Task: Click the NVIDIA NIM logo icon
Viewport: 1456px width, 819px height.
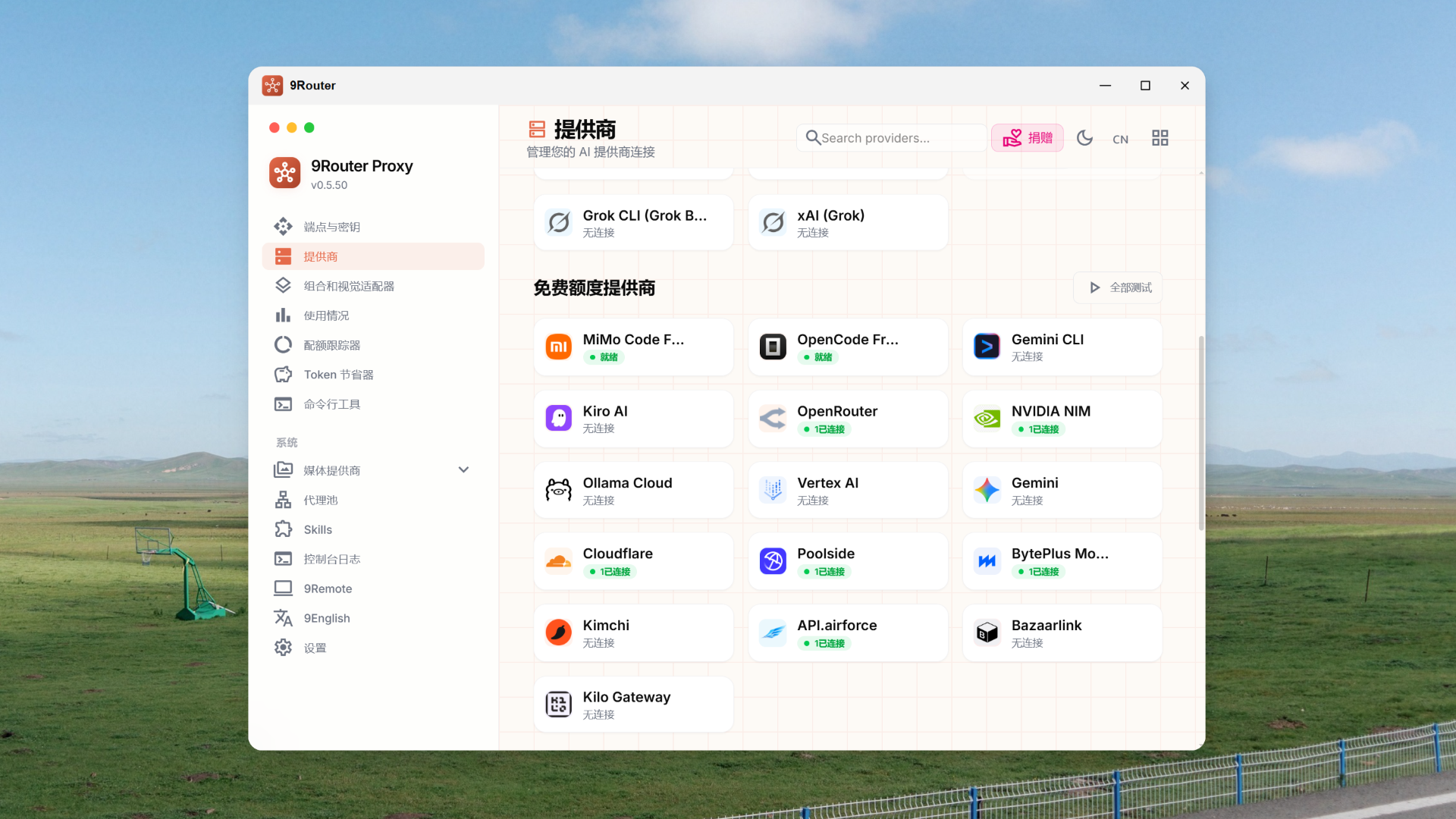Action: [x=987, y=419]
